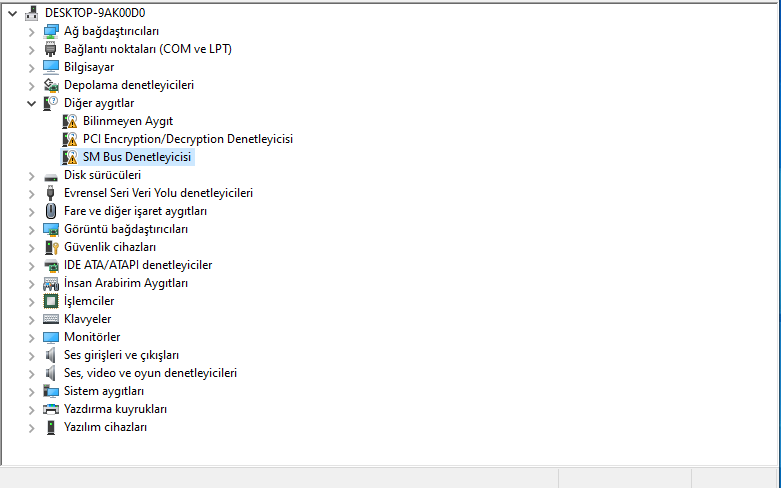Collapse the Diğer aygıtlar category
Screen dimensions: 781x488
[31, 104]
